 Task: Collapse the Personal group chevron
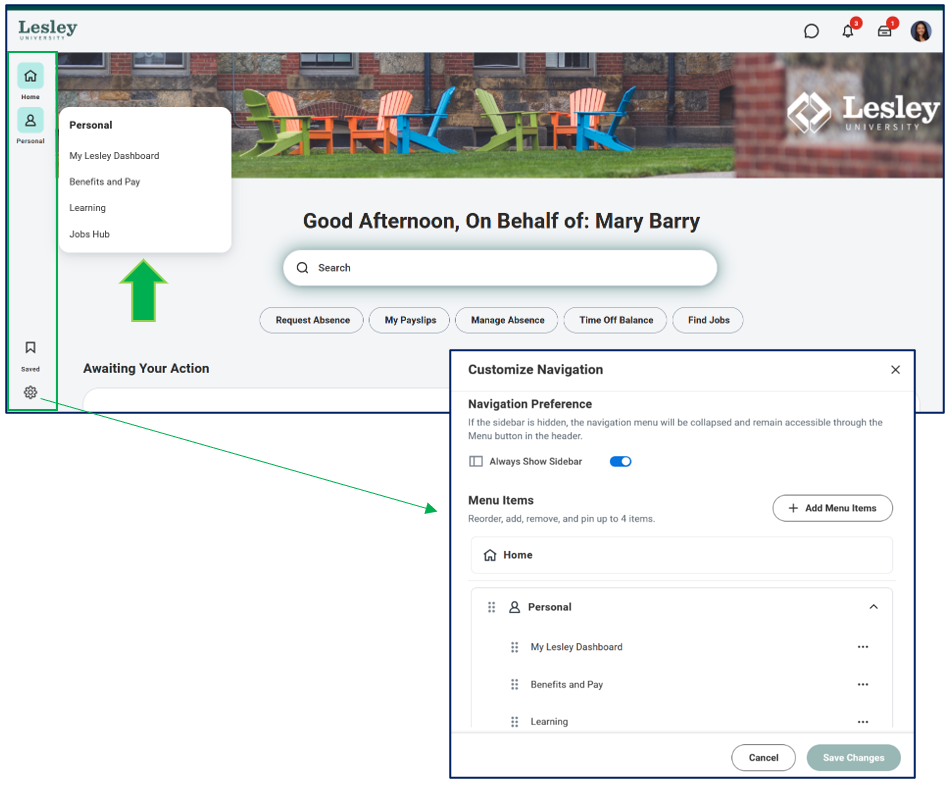click(873, 607)
